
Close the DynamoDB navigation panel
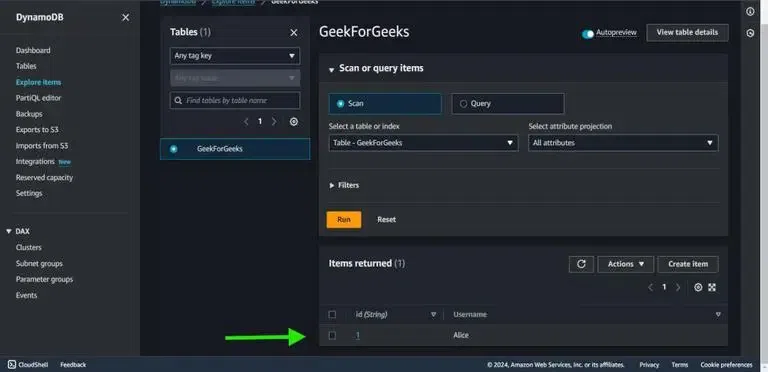(125, 18)
